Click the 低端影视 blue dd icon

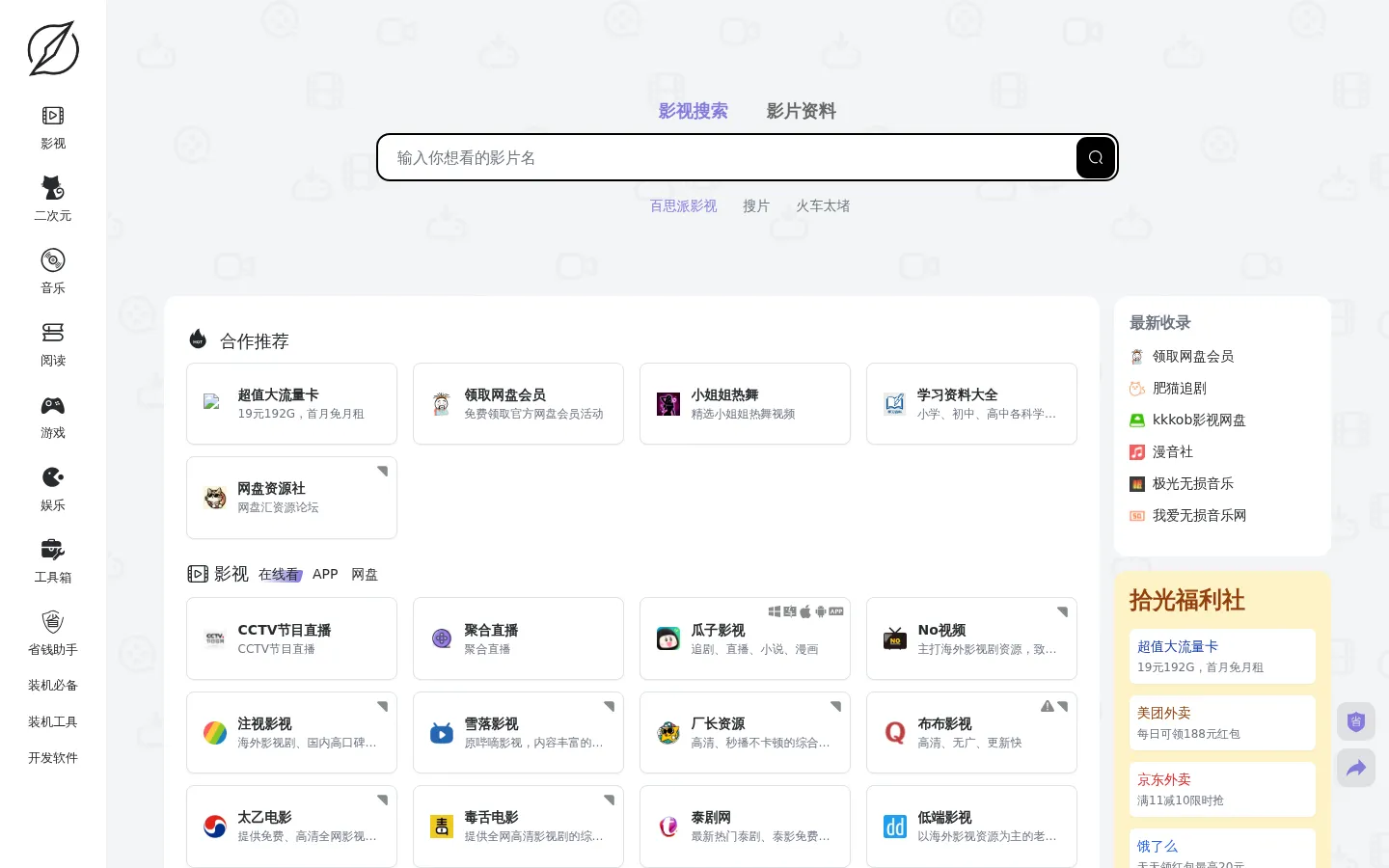pos(895,827)
